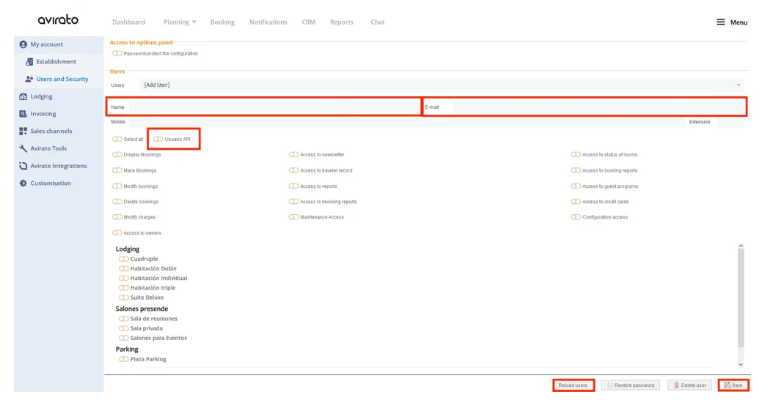
Task: Enable the Select all toggle
Action: [118, 139]
